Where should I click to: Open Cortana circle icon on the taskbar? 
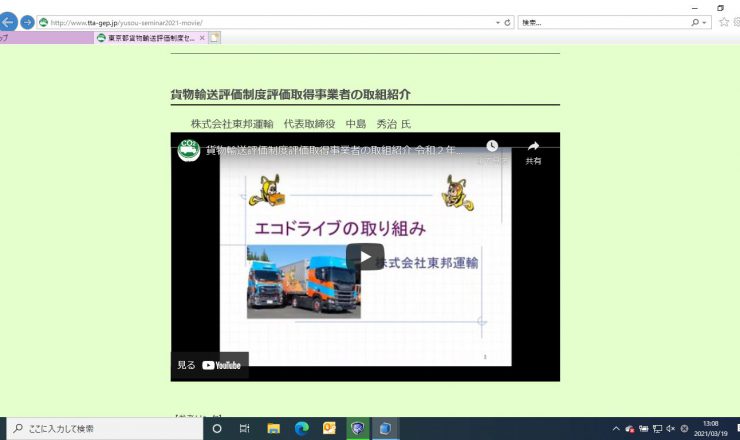[217, 429]
